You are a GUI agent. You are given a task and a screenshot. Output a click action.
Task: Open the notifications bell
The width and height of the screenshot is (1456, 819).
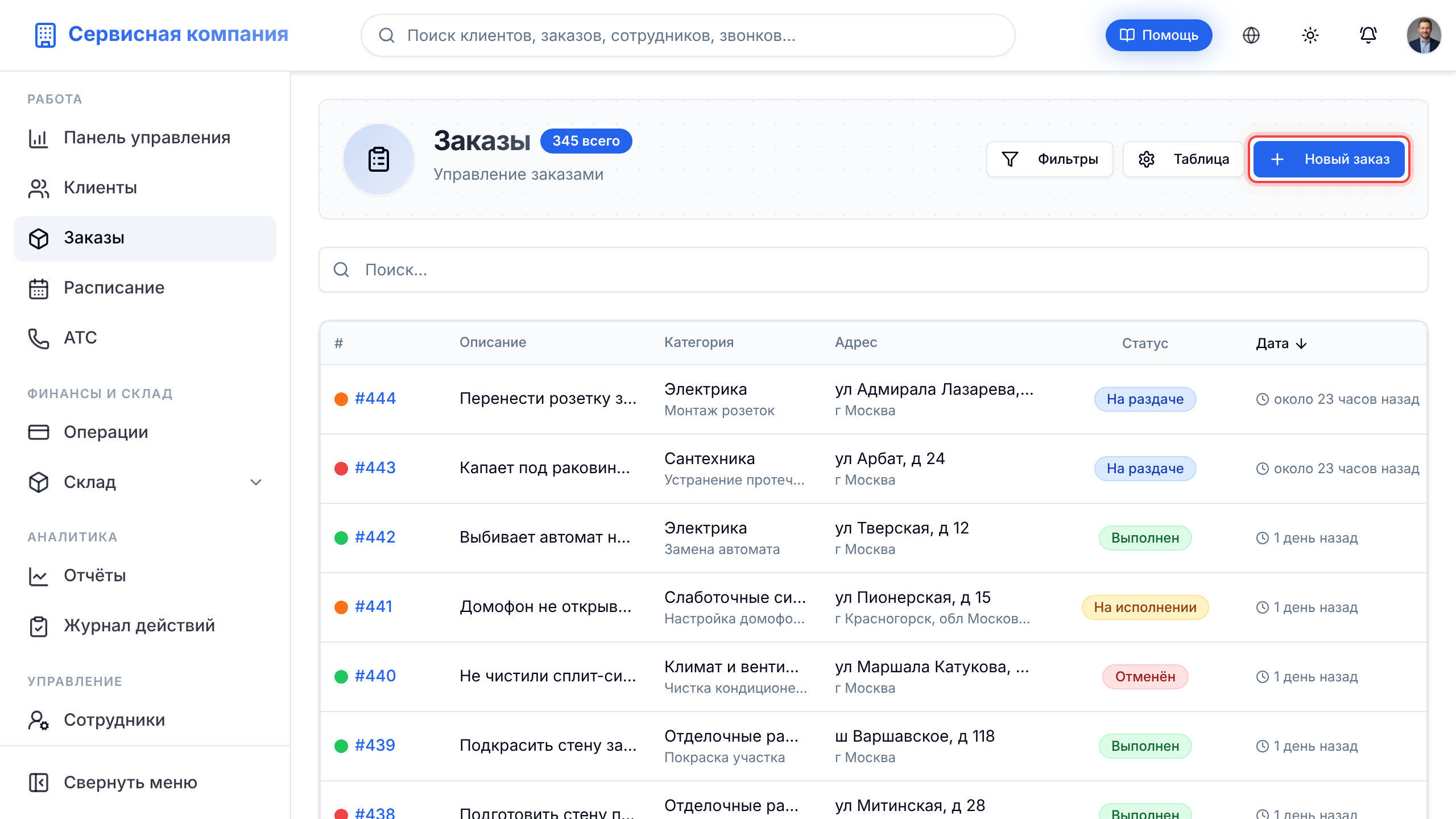coord(1368,35)
